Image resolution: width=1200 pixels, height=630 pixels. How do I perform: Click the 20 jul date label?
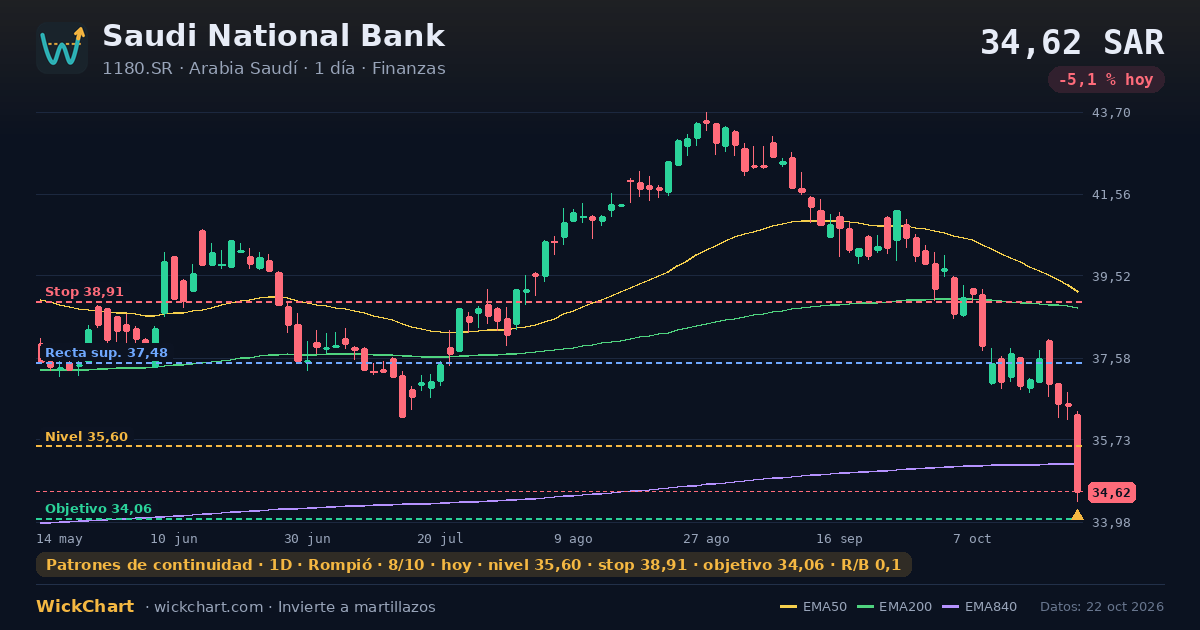tap(440, 538)
